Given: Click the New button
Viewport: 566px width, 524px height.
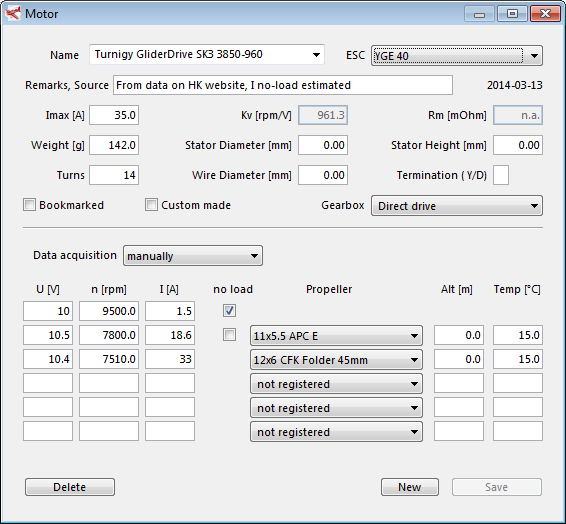Looking at the screenshot, I should pyautogui.click(x=410, y=487).
